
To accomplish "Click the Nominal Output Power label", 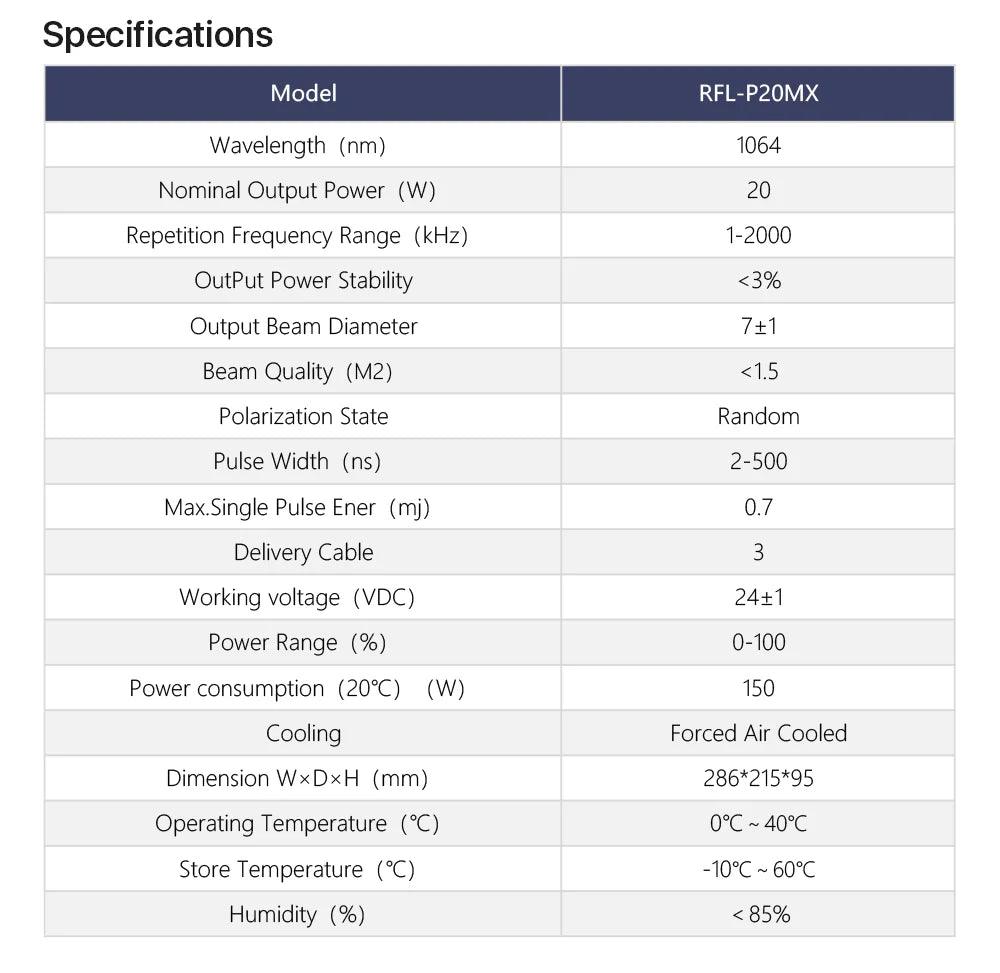I will click(297, 190).
